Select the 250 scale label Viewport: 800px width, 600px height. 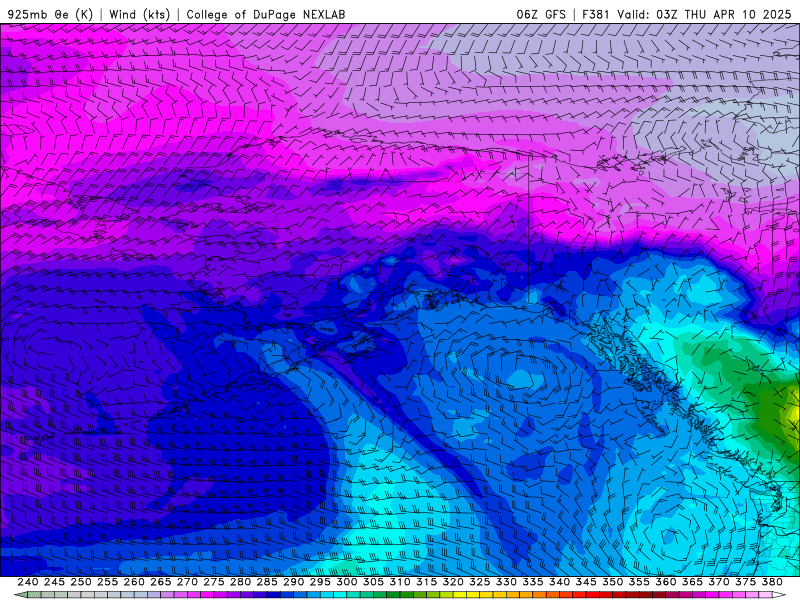point(81,582)
